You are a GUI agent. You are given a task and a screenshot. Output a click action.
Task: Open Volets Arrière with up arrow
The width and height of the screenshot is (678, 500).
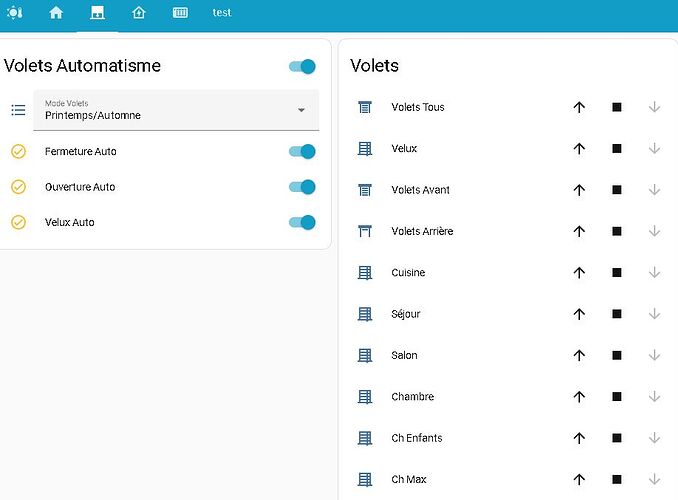point(579,231)
